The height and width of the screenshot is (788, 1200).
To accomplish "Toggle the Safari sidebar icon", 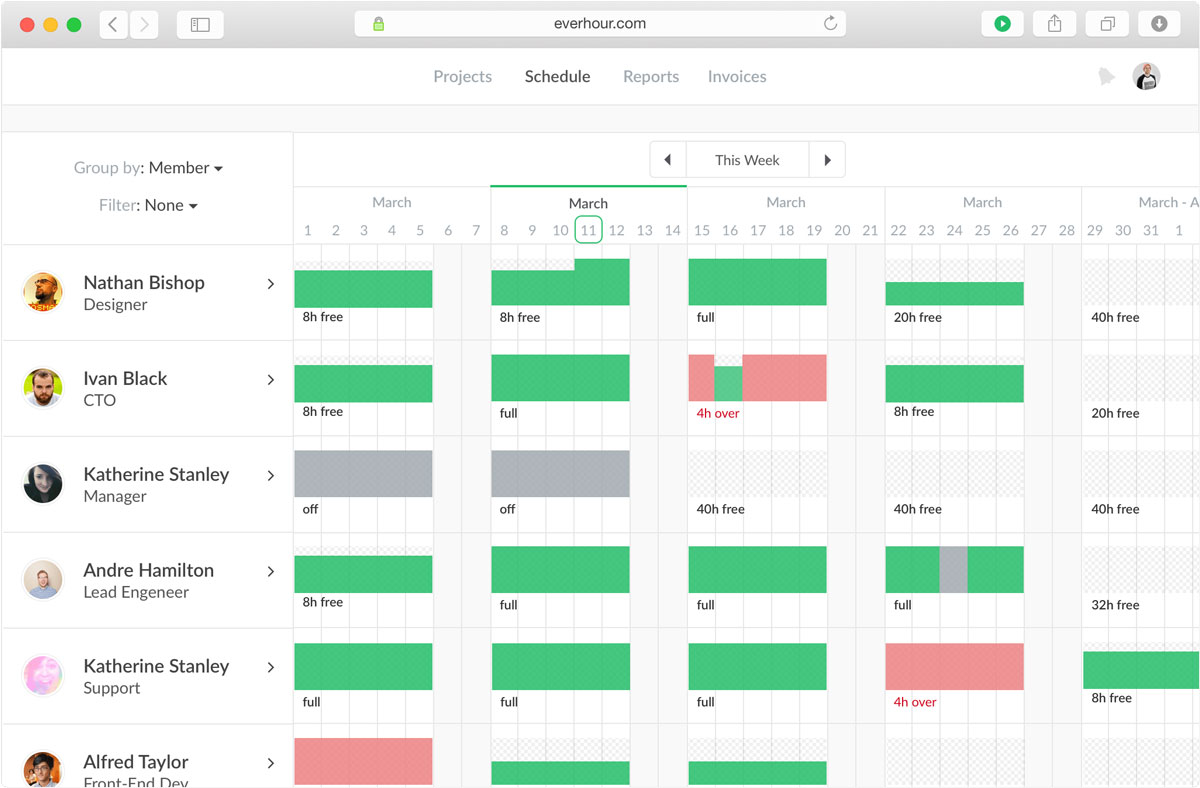I will point(200,24).
